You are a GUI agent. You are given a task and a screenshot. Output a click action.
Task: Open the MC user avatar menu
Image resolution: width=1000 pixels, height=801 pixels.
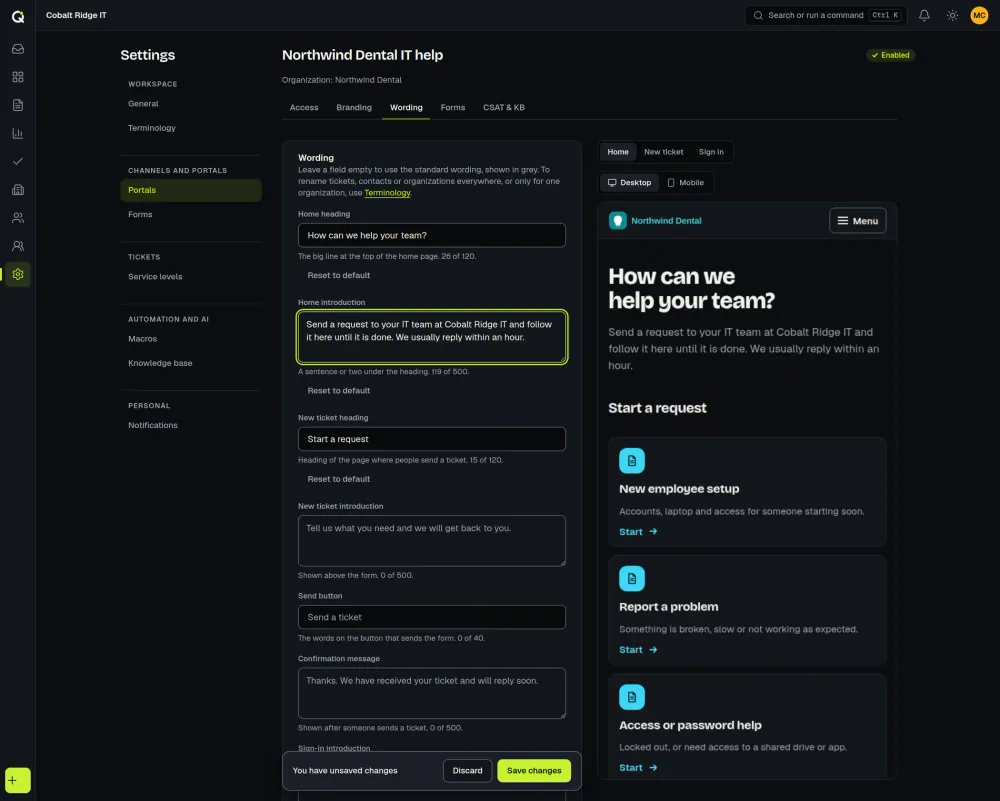[979, 15]
